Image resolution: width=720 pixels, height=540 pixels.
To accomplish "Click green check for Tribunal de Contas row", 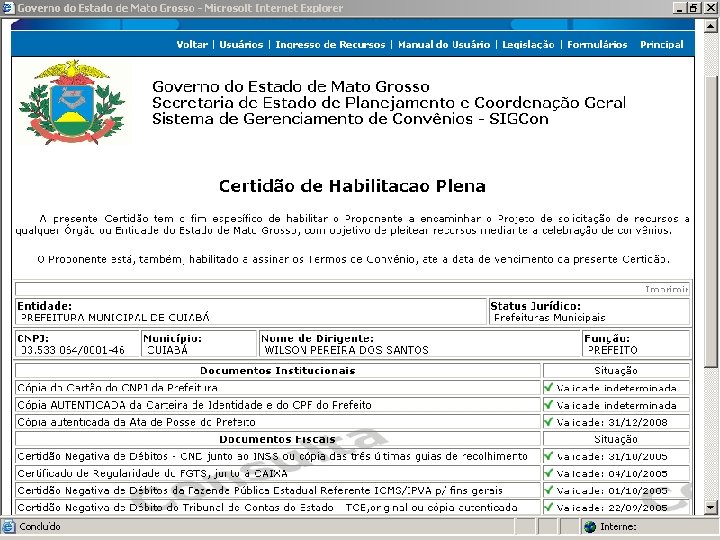I will point(548,507).
